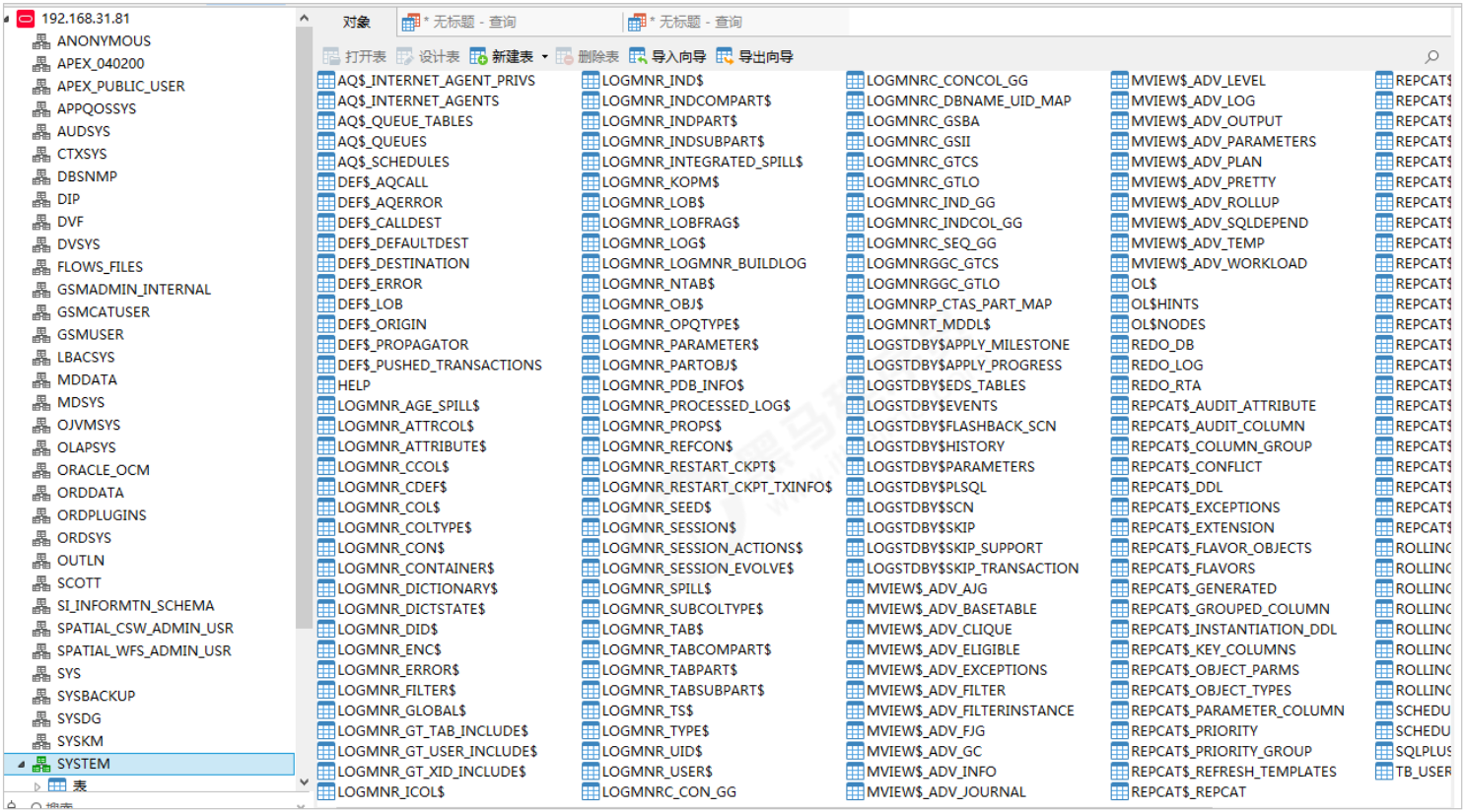The width and height of the screenshot is (1465, 812).
Task: Switch to the 对象 (Objects) tab
Action: click(x=356, y=22)
